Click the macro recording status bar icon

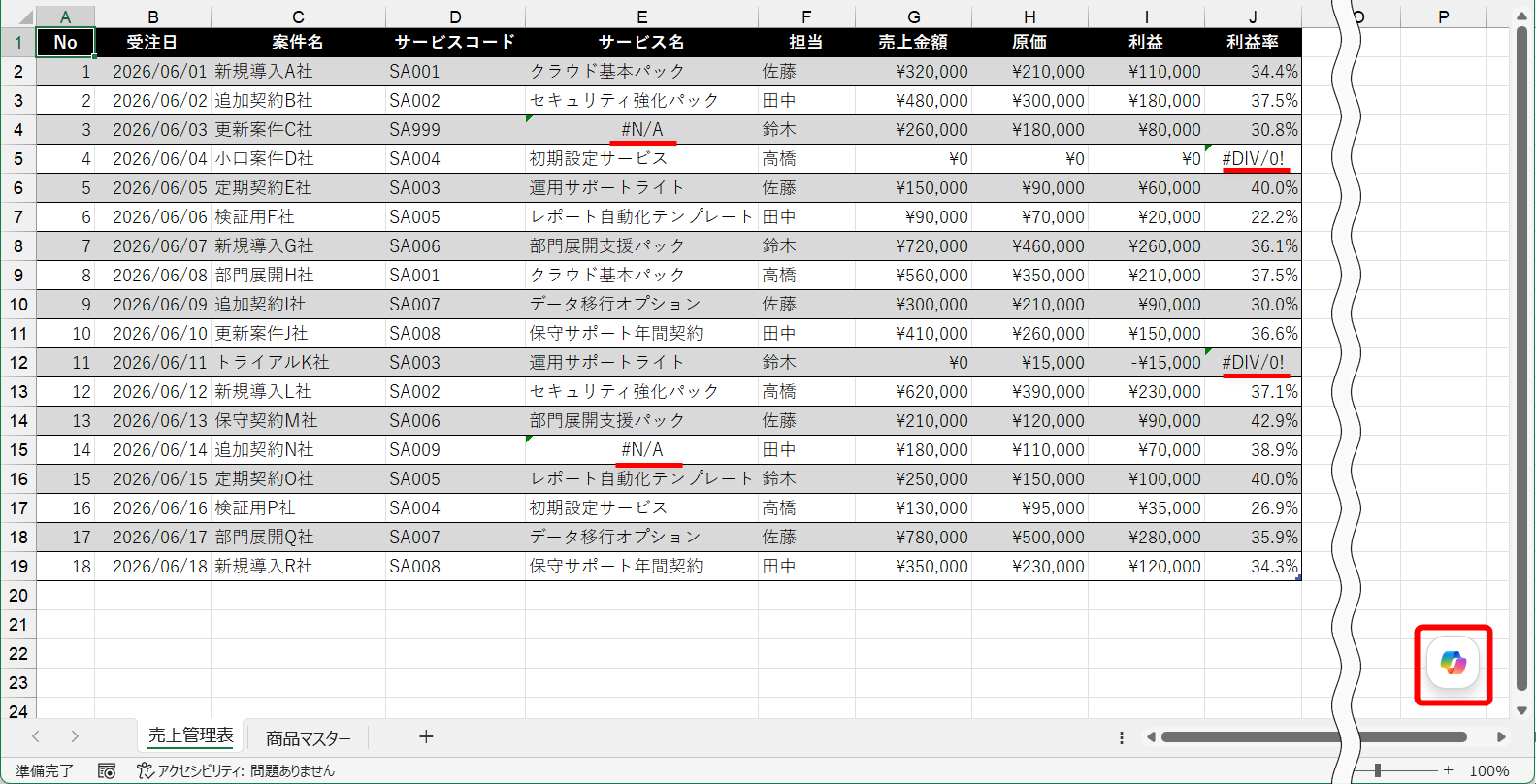pyautogui.click(x=107, y=770)
